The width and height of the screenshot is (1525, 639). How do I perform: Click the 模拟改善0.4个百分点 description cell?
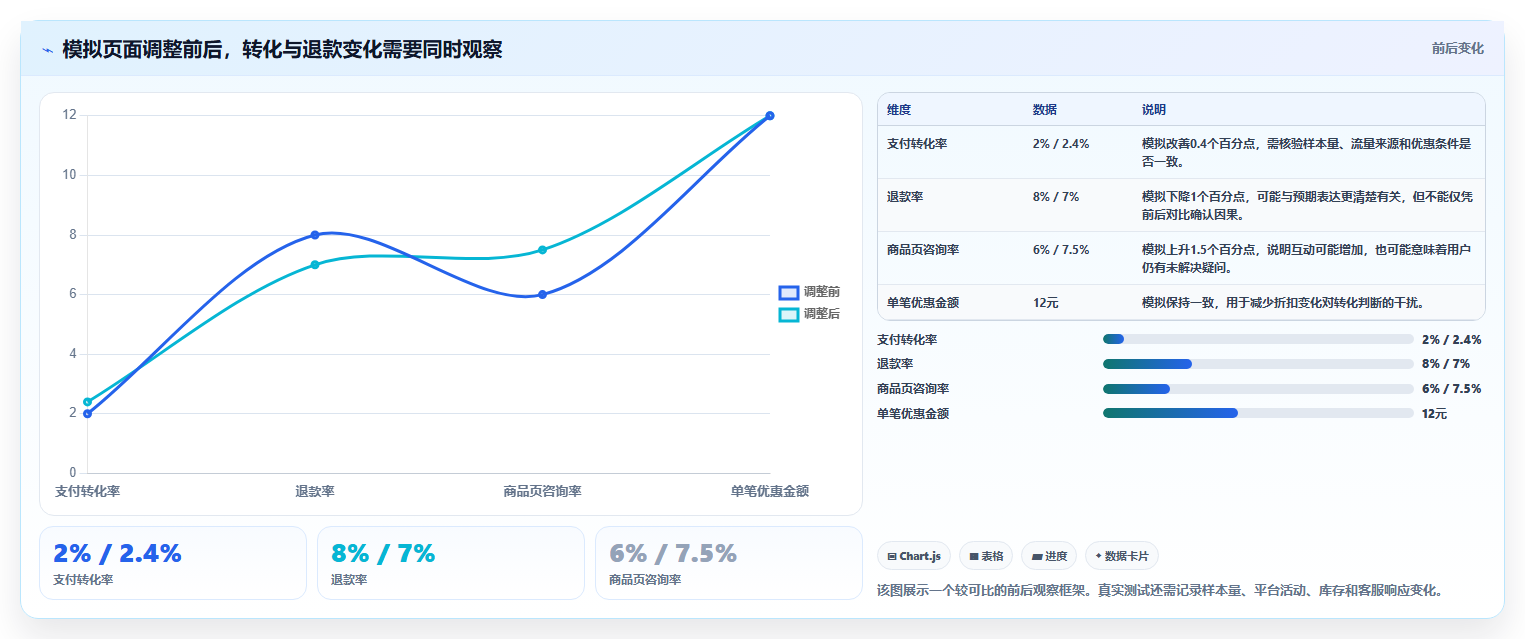[x=1307, y=152]
